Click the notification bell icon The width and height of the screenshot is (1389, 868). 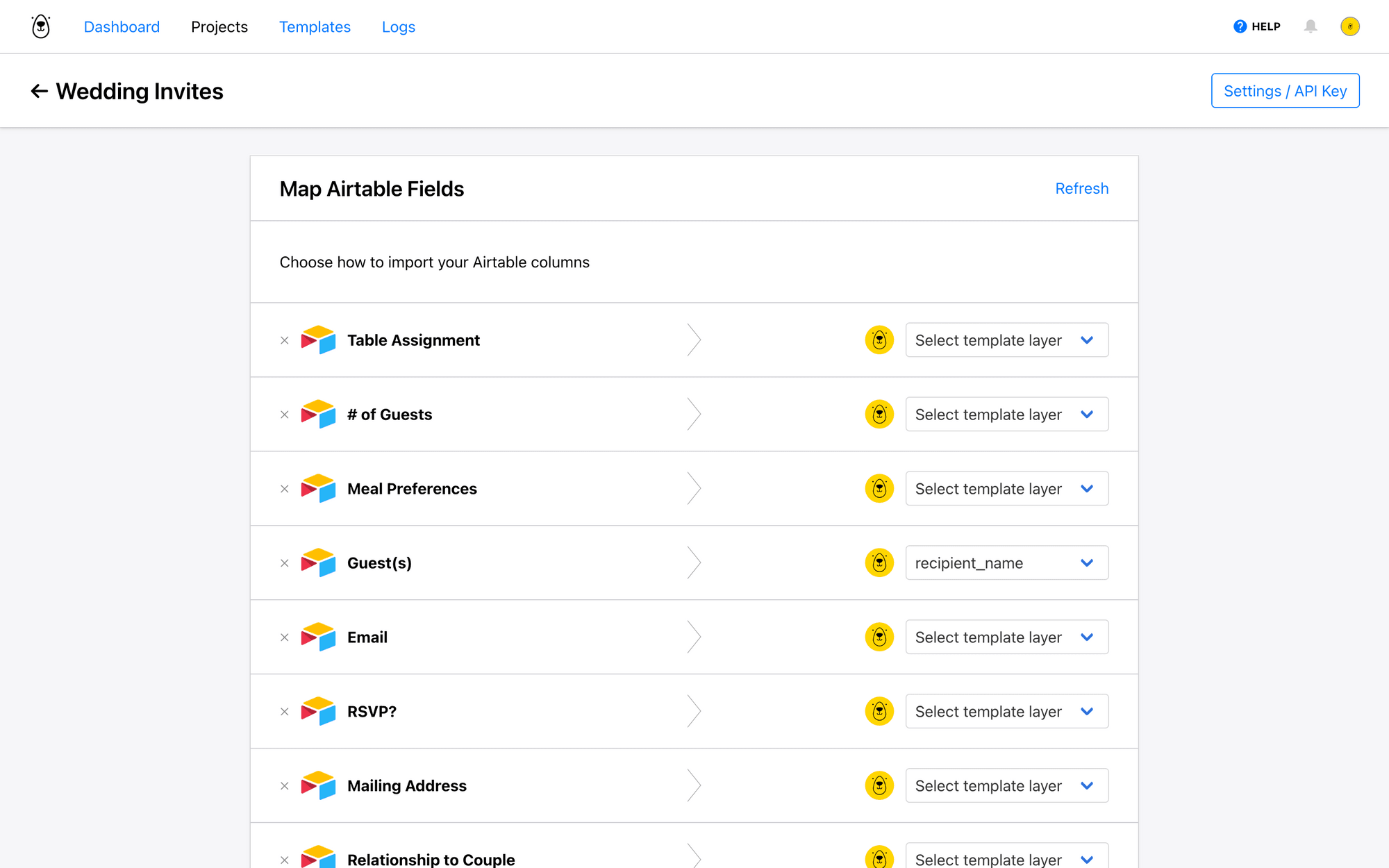point(1311,26)
